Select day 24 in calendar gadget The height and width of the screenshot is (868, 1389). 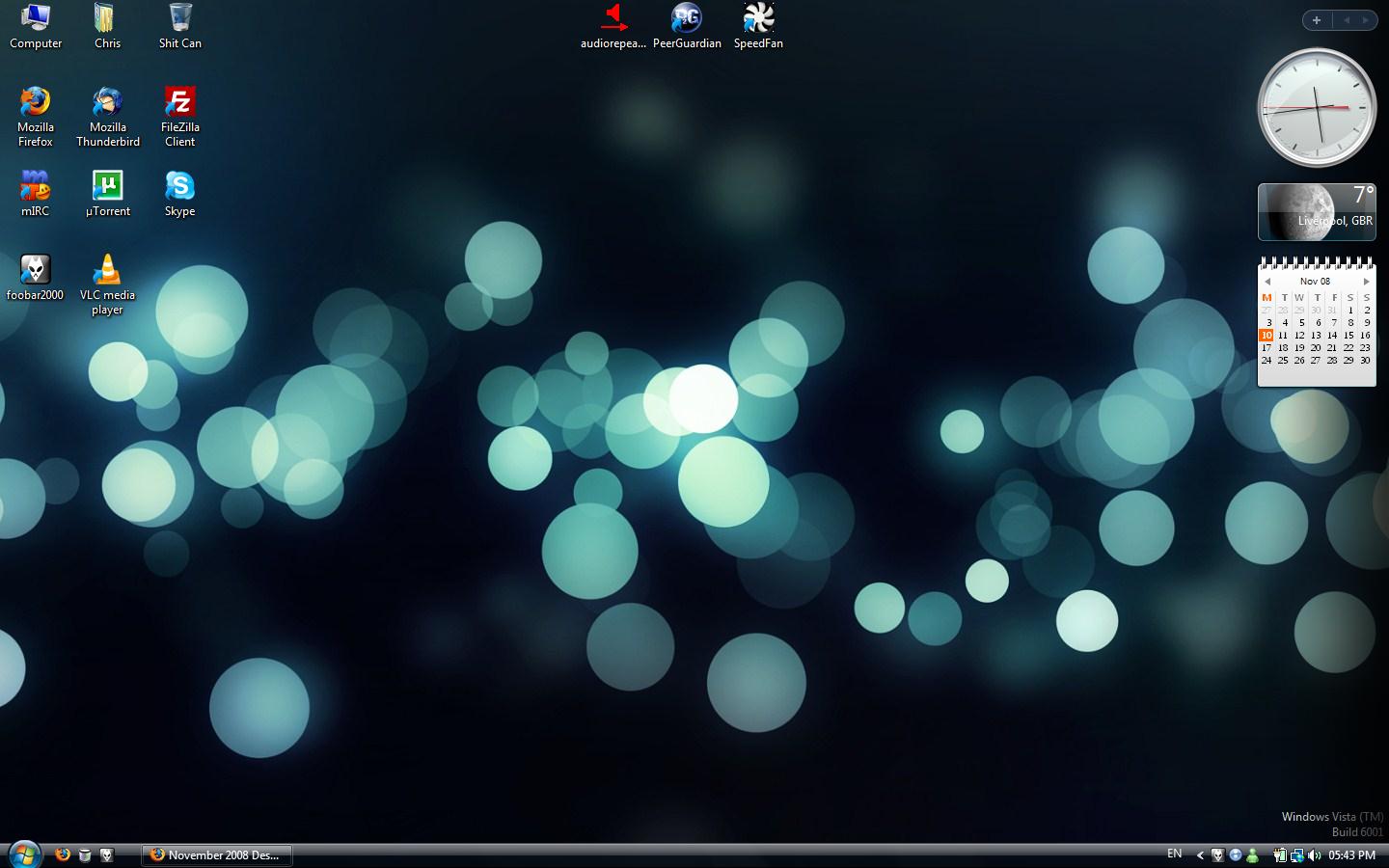(1266, 361)
